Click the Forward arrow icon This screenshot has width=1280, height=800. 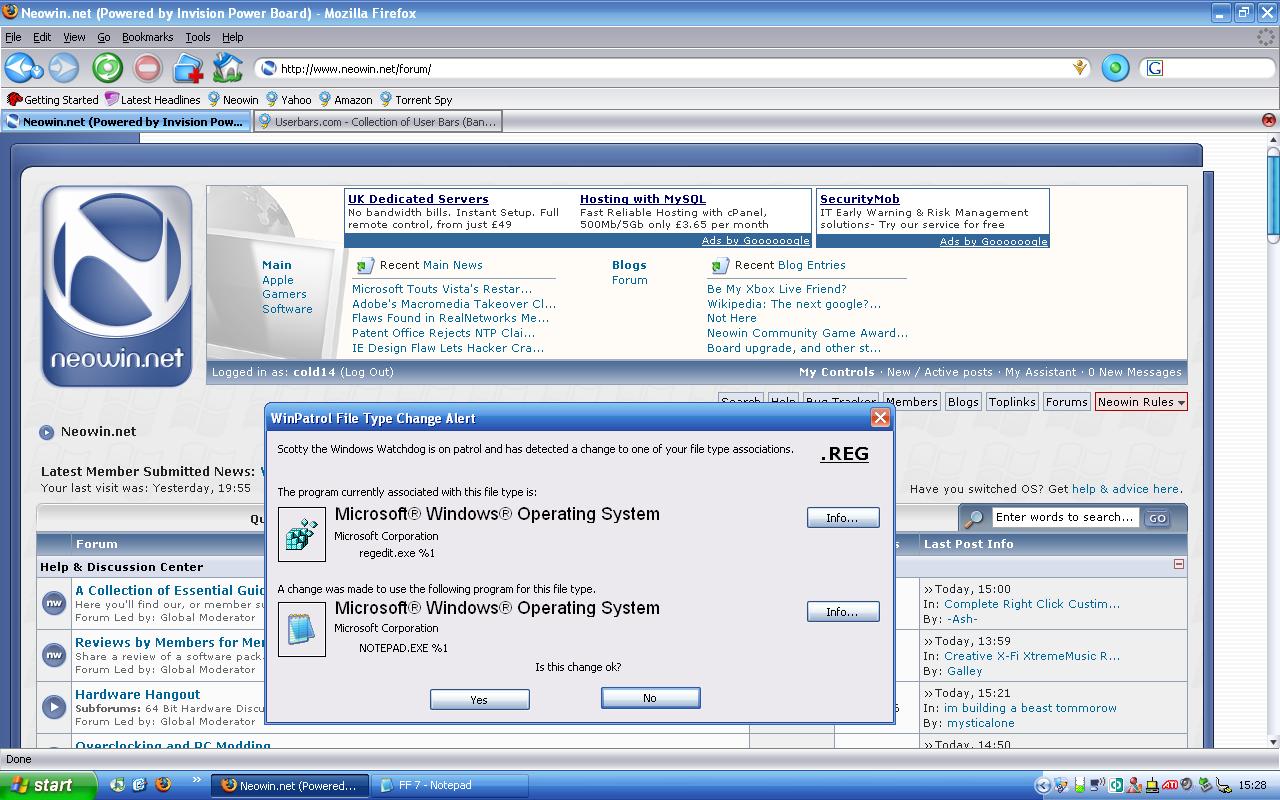tap(64, 68)
